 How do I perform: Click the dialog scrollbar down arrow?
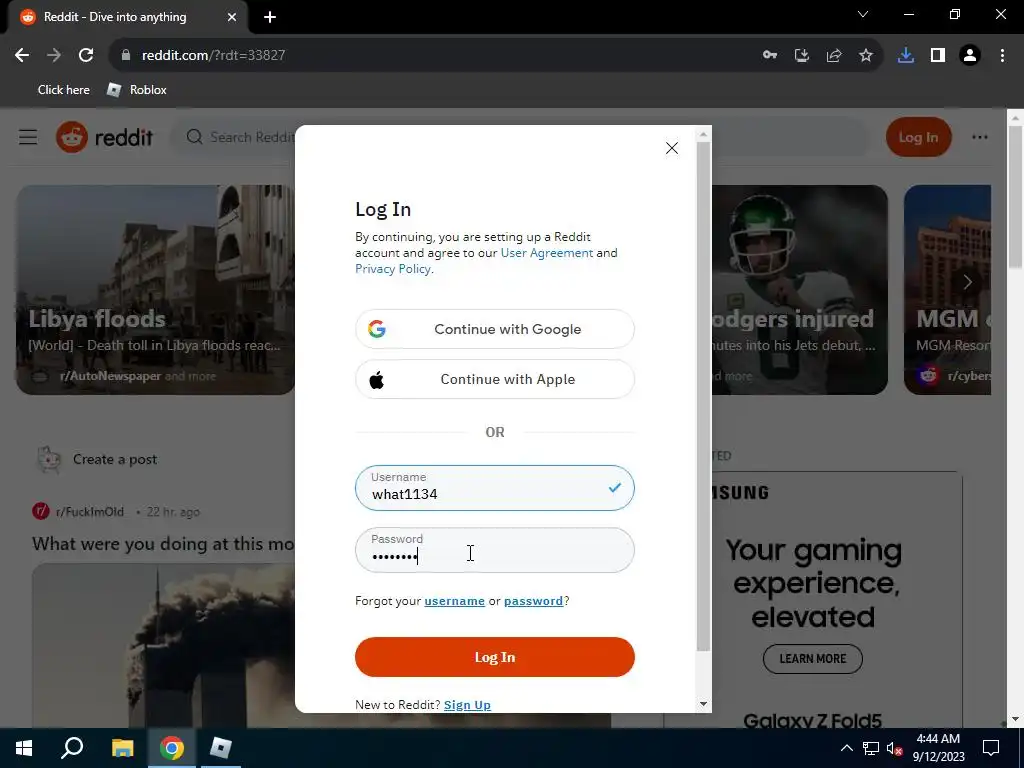point(703,704)
